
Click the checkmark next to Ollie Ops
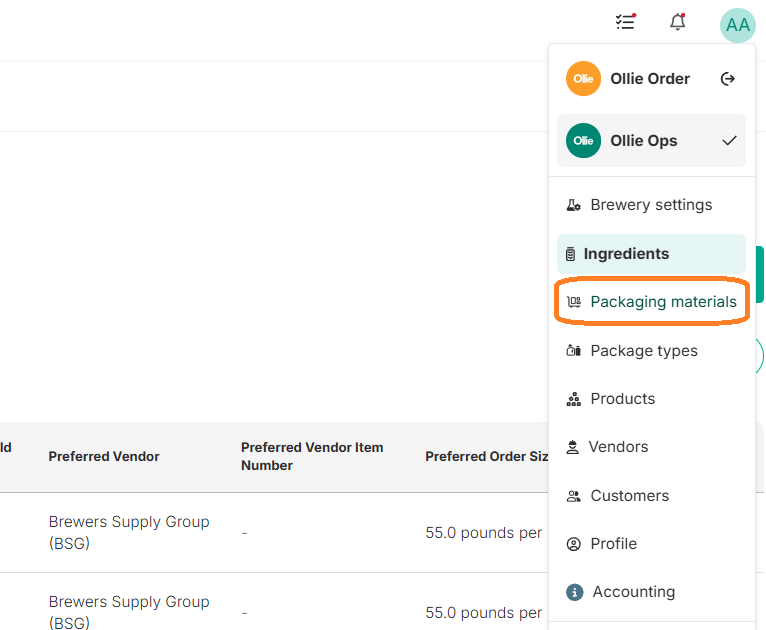(x=729, y=141)
